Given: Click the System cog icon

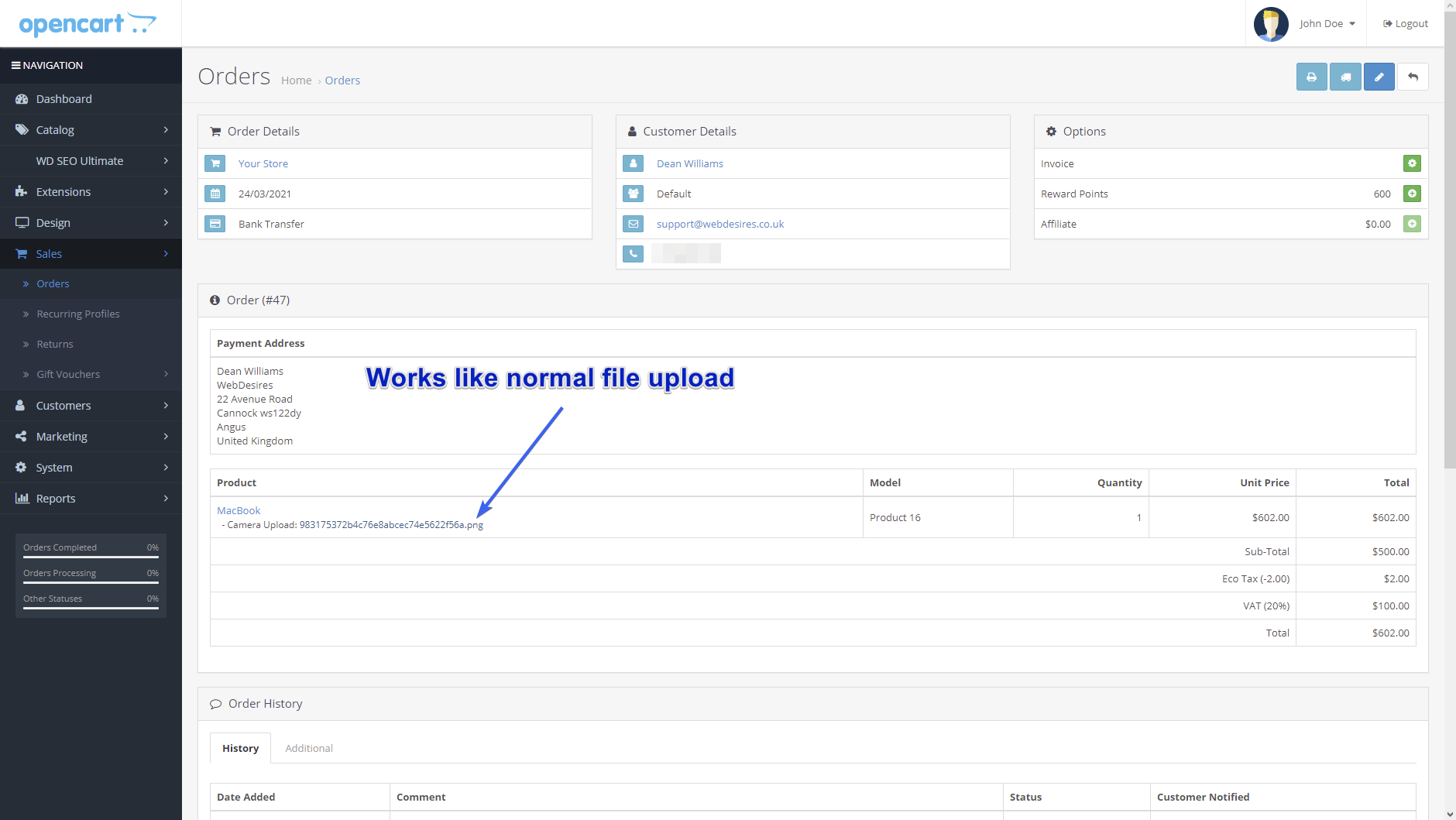Looking at the screenshot, I should click(x=22, y=468).
